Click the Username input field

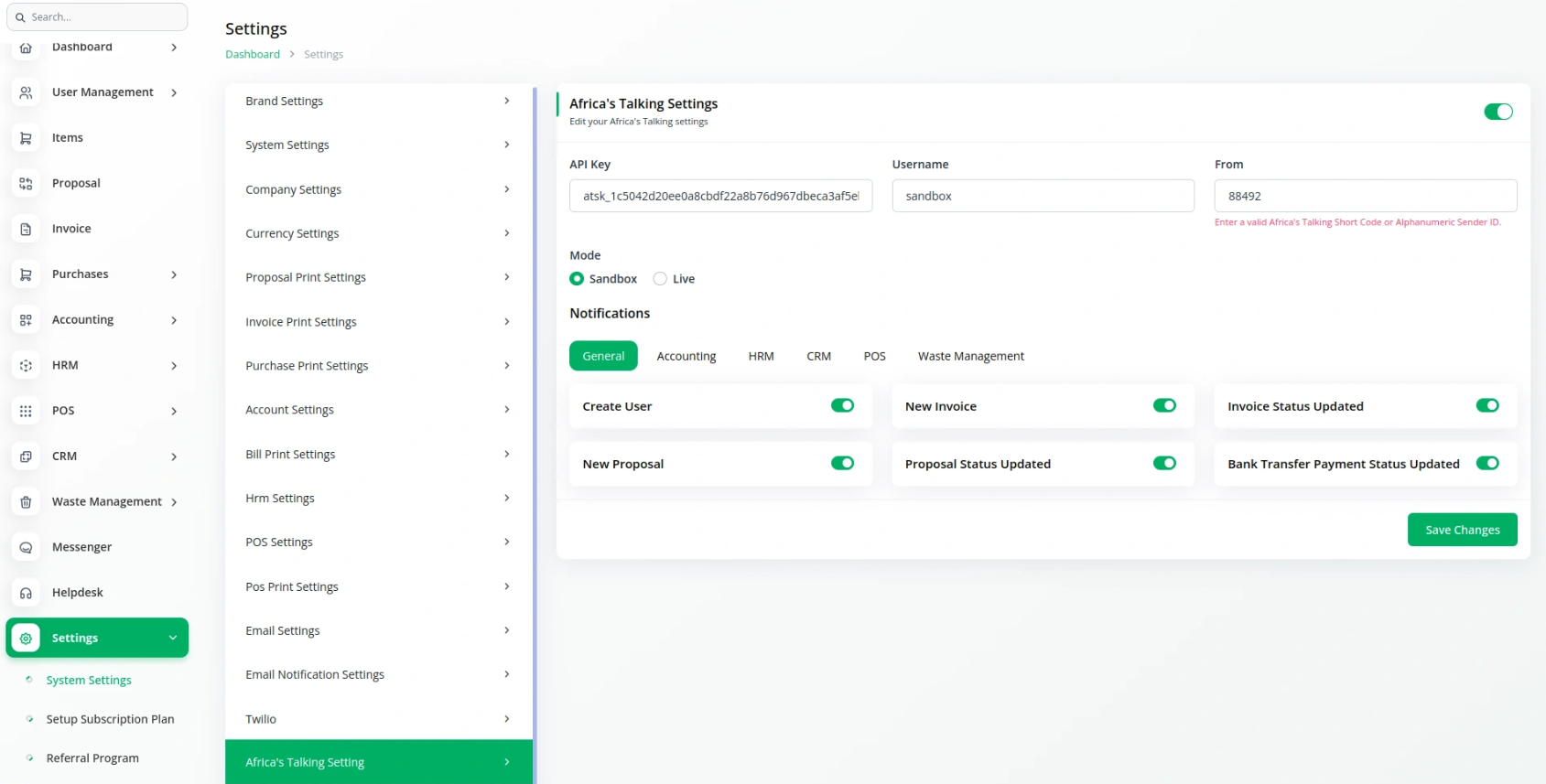pos(1043,196)
